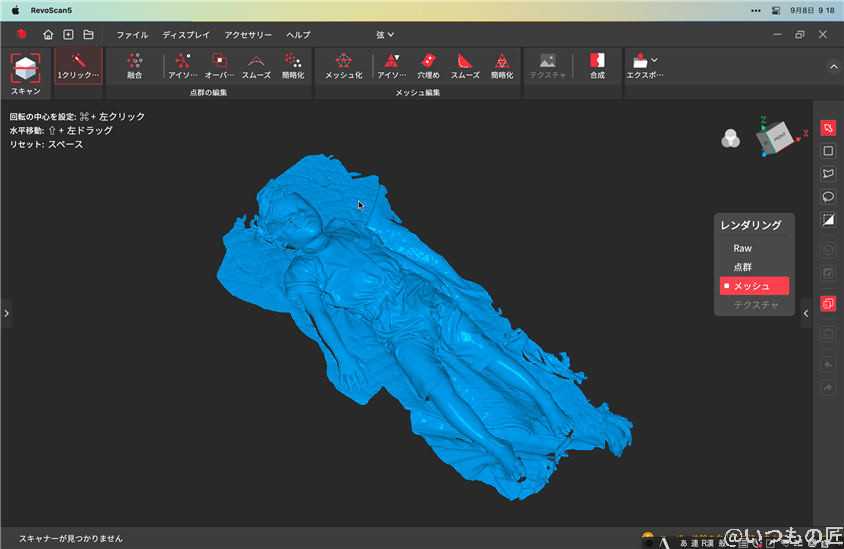This screenshot has width=844, height=549.
Task: Click the home icon in title bar
Action: coord(48,35)
